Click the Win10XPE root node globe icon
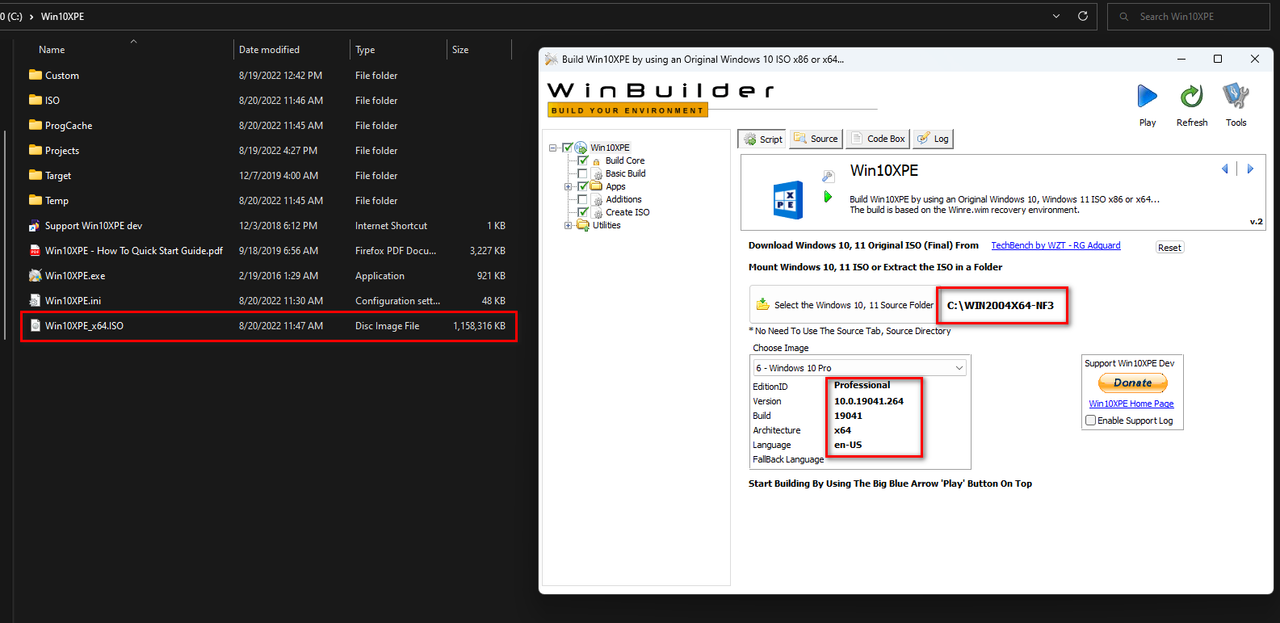The image size is (1280, 623). (x=581, y=148)
